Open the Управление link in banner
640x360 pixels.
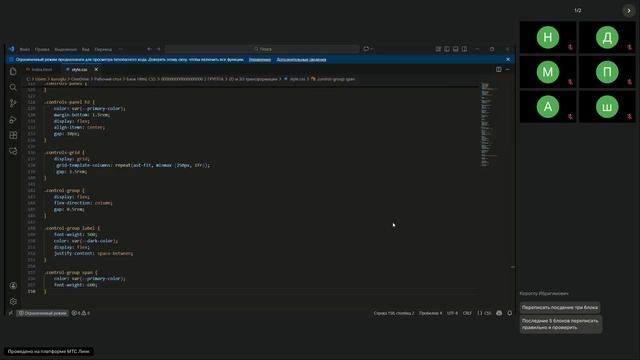(260, 60)
